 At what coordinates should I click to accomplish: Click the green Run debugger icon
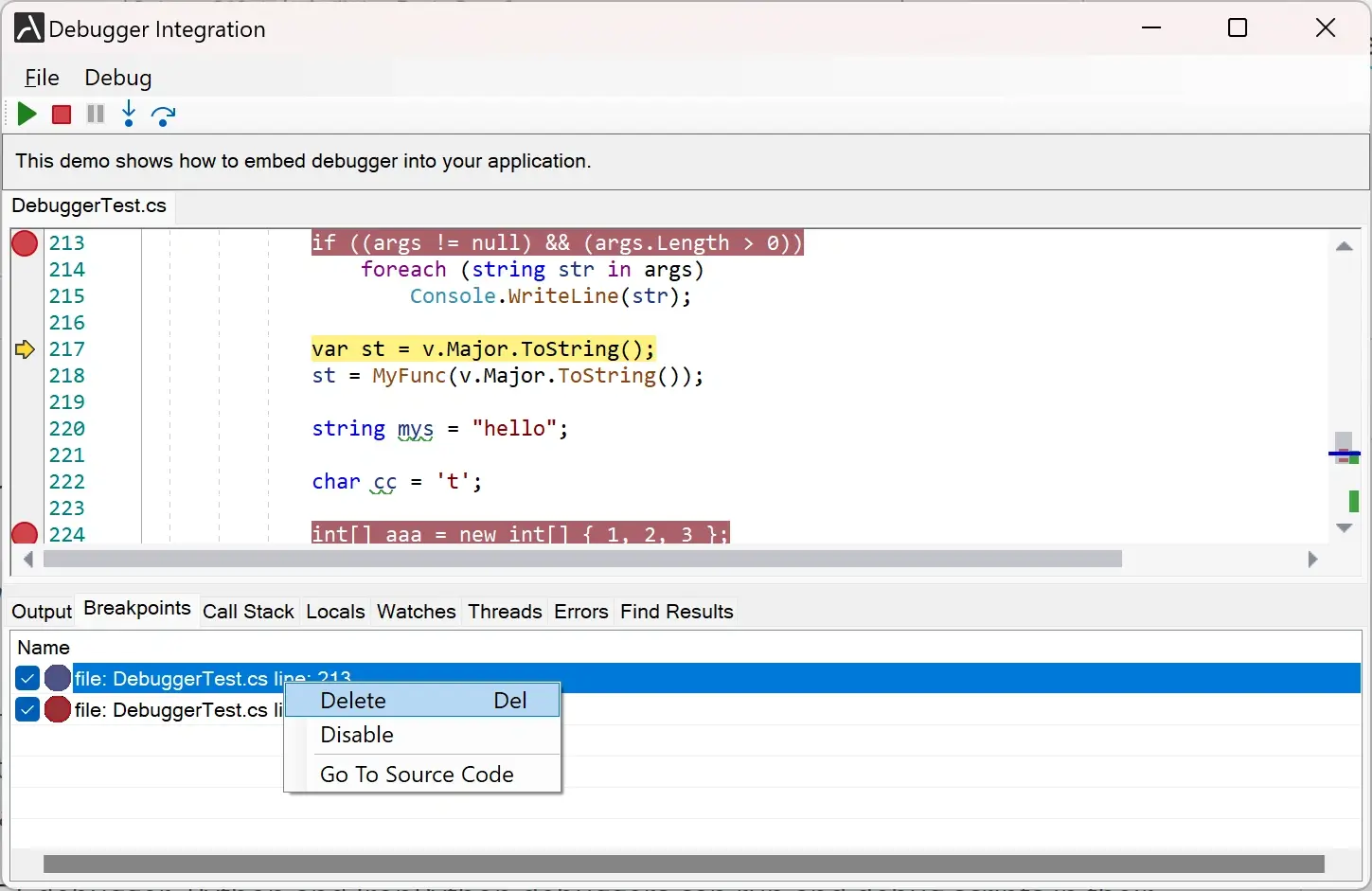click(27, 114)
